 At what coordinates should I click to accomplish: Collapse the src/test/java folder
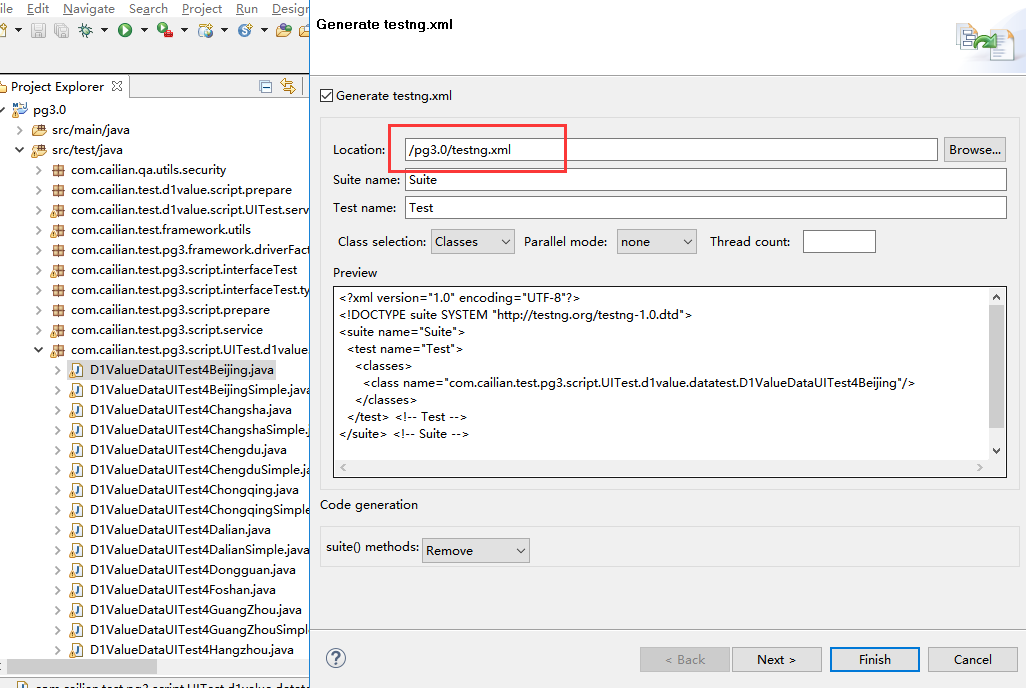(x=20, y=150)
